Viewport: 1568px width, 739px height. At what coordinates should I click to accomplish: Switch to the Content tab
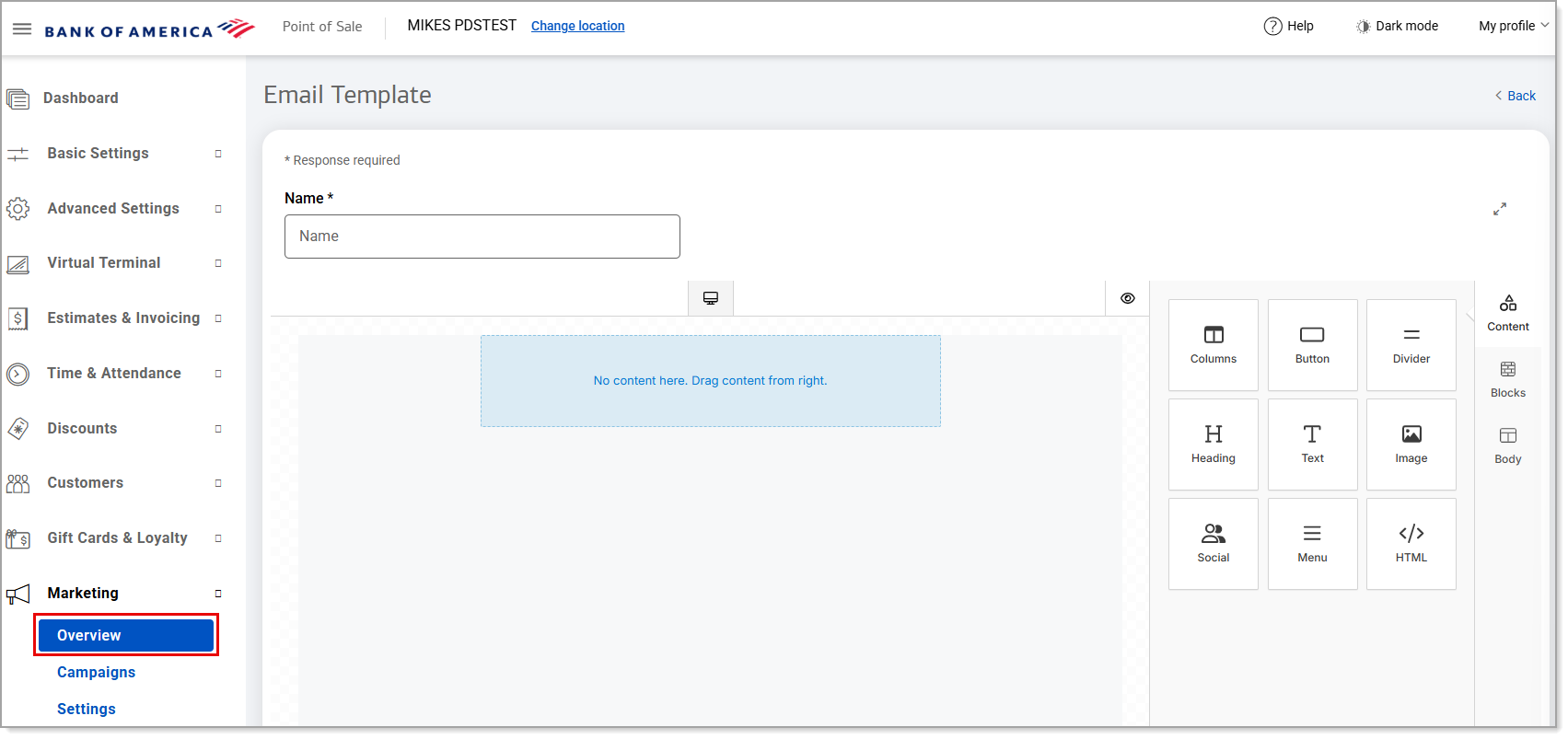point(1508,314)
